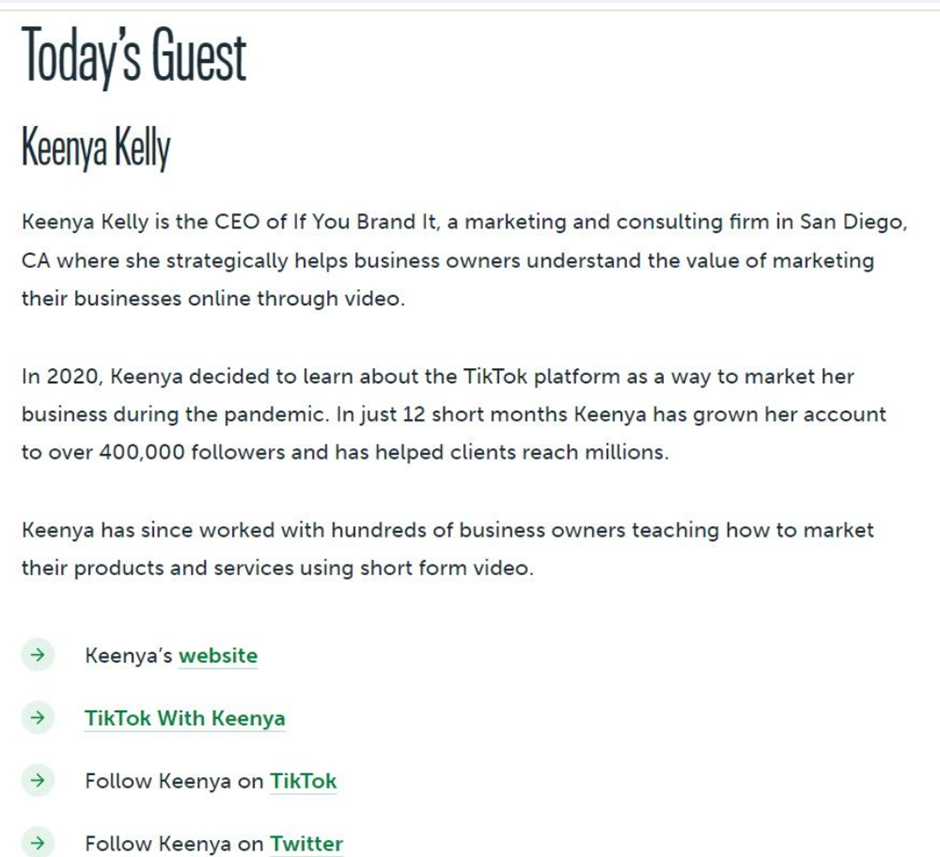
Task: Click the paragraph starting "Keenya has since worked"
Action: click(448, 549)
